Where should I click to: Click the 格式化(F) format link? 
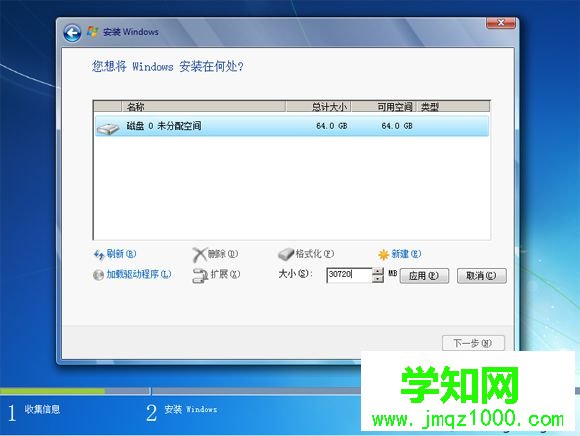[x=314, y=254]
